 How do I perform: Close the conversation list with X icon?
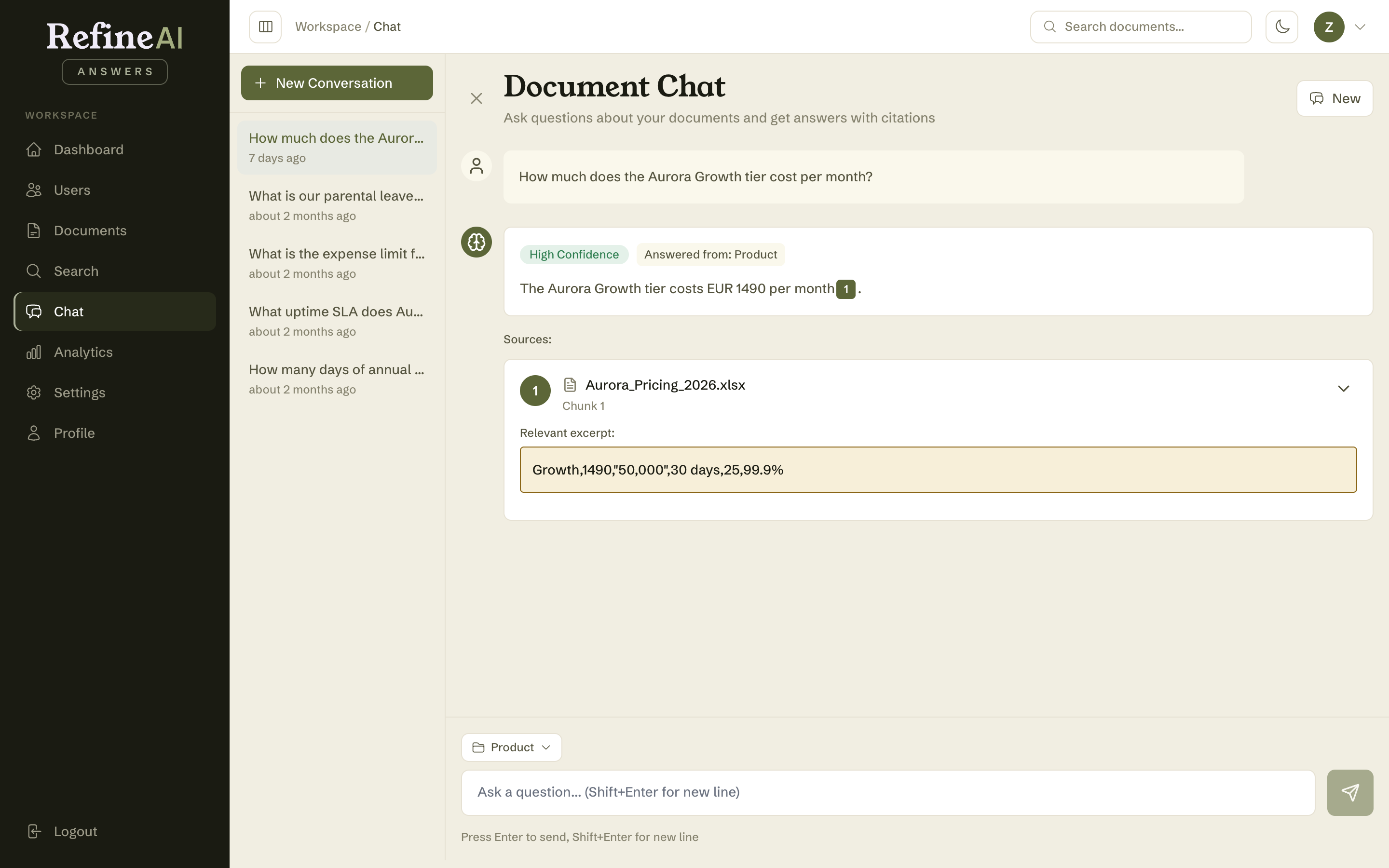tap(477, 98)
